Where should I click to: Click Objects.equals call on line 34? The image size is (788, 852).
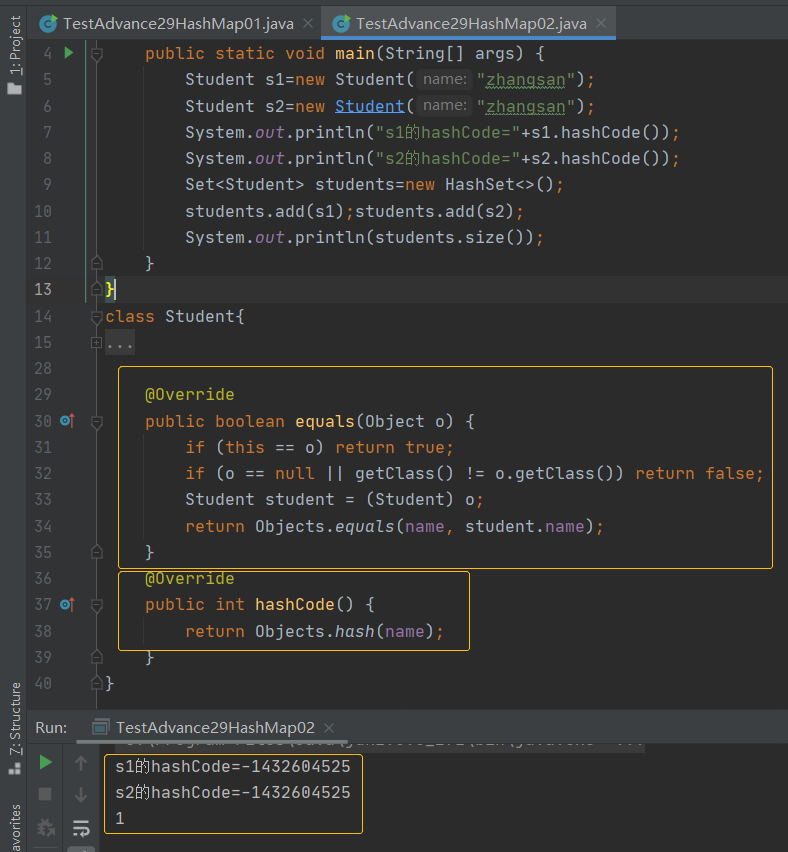coord(429,527)
